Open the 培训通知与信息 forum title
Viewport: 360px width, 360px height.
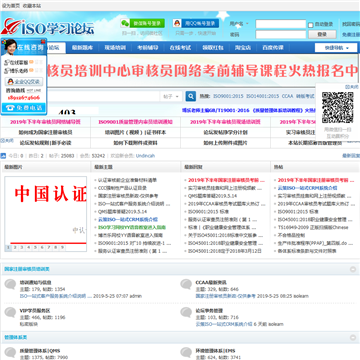tap(35, 282)
